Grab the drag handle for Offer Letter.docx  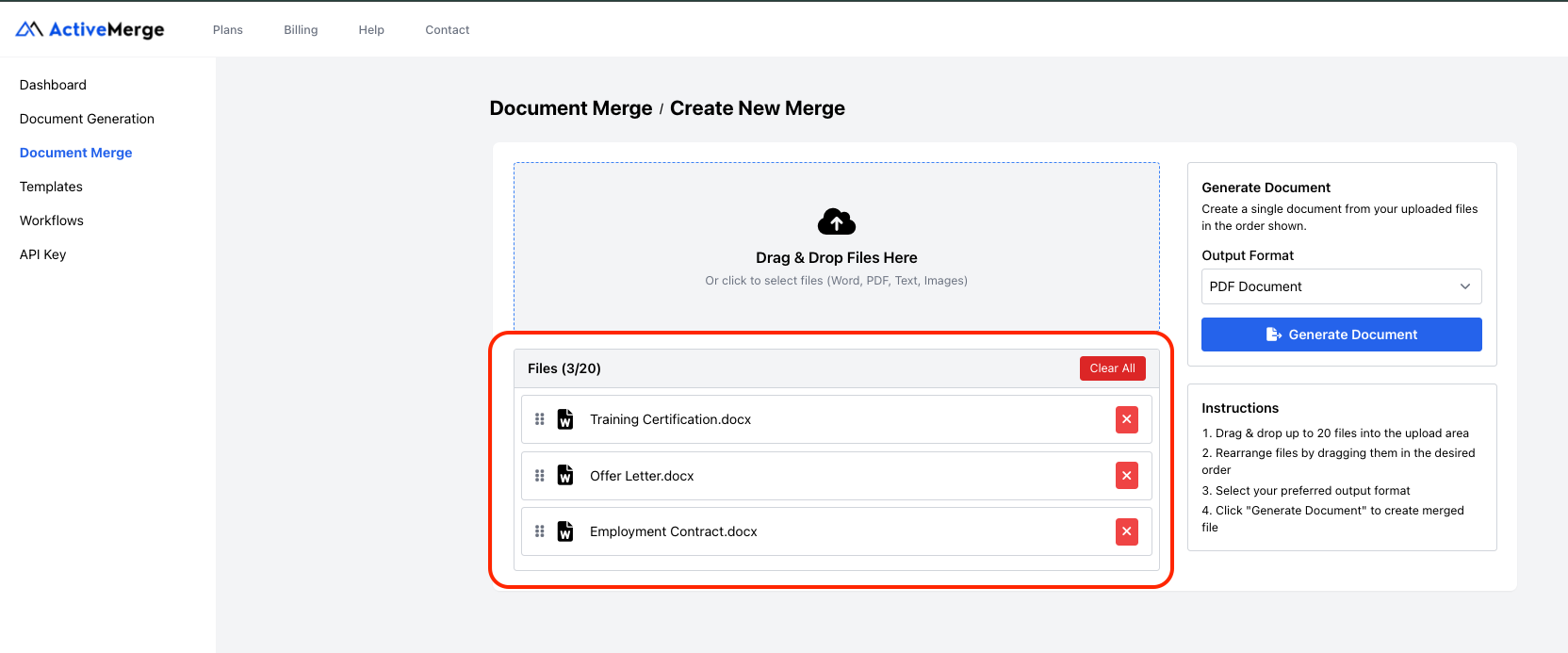tap(540, 476)
